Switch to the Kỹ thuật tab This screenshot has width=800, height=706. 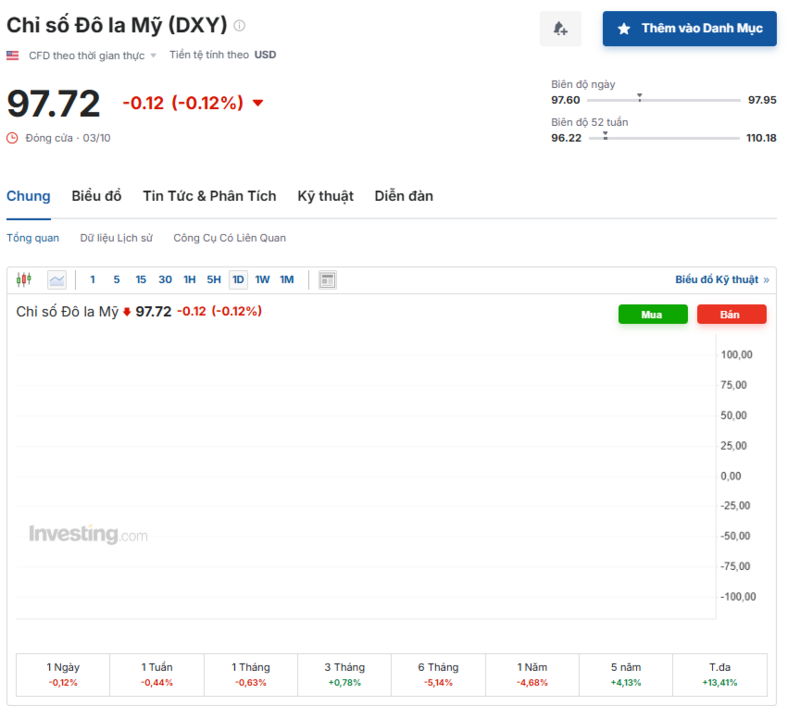click(x=325, y=196)
